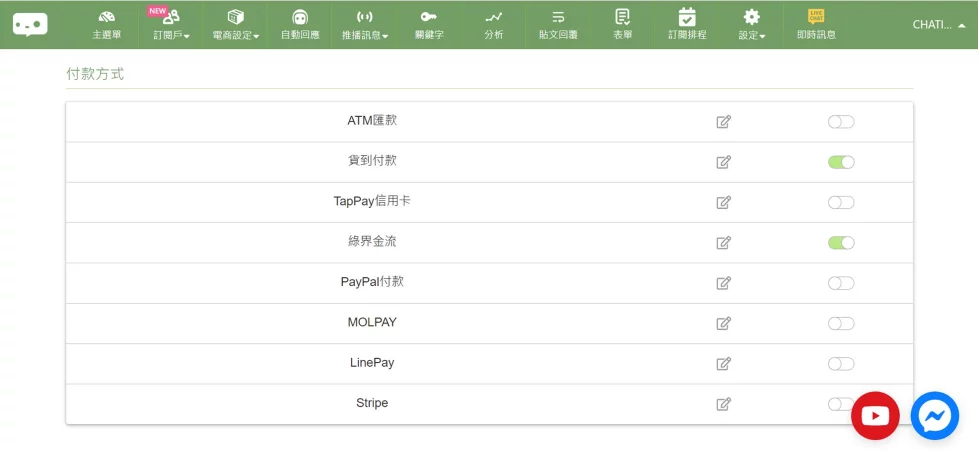978x451 pixels.
Task: Click the ATM匯款 row label
Action: click(372, 120)
